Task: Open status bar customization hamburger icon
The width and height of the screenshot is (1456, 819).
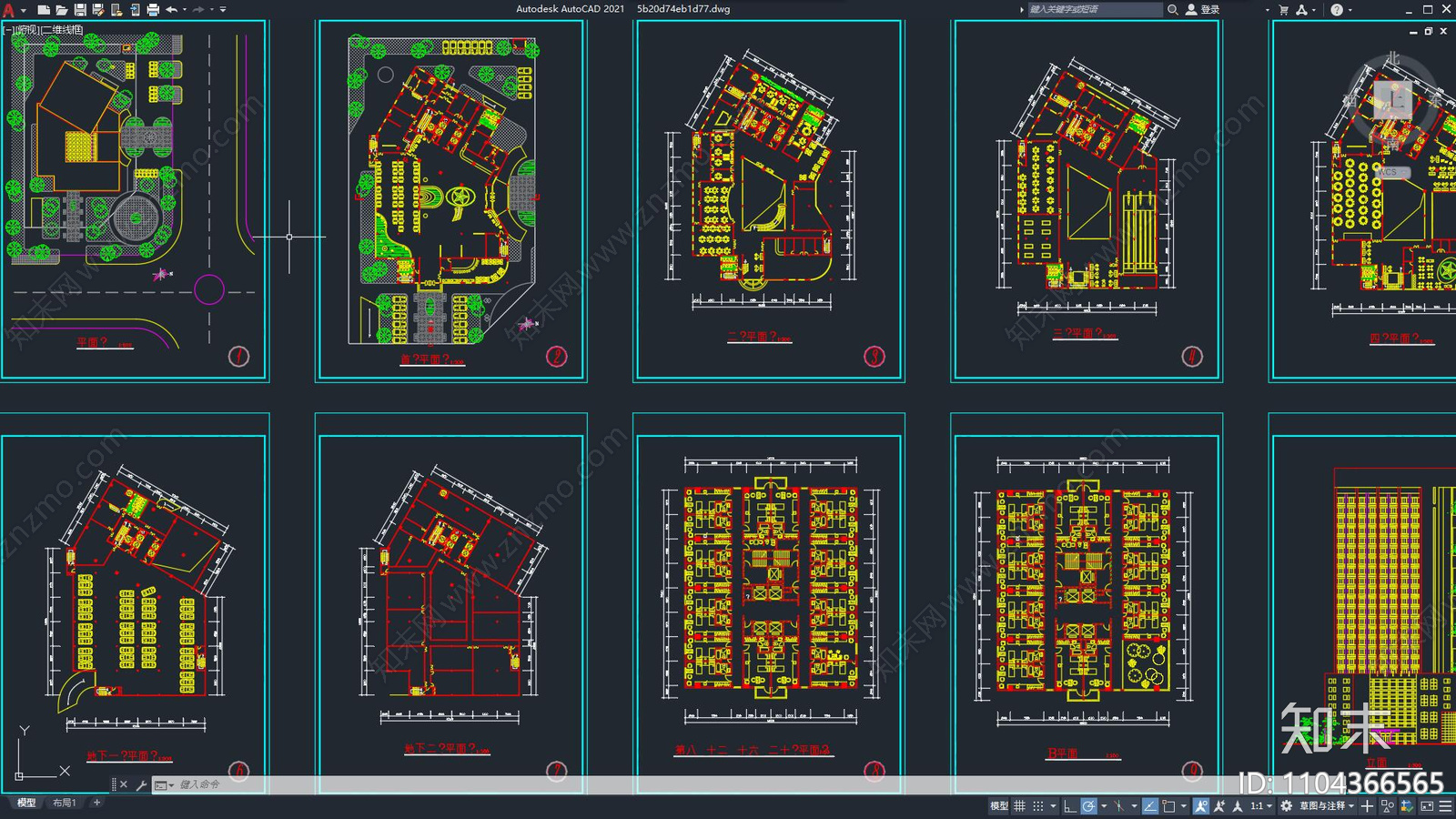Action: pyautogui.click(x=1445, y=805)
